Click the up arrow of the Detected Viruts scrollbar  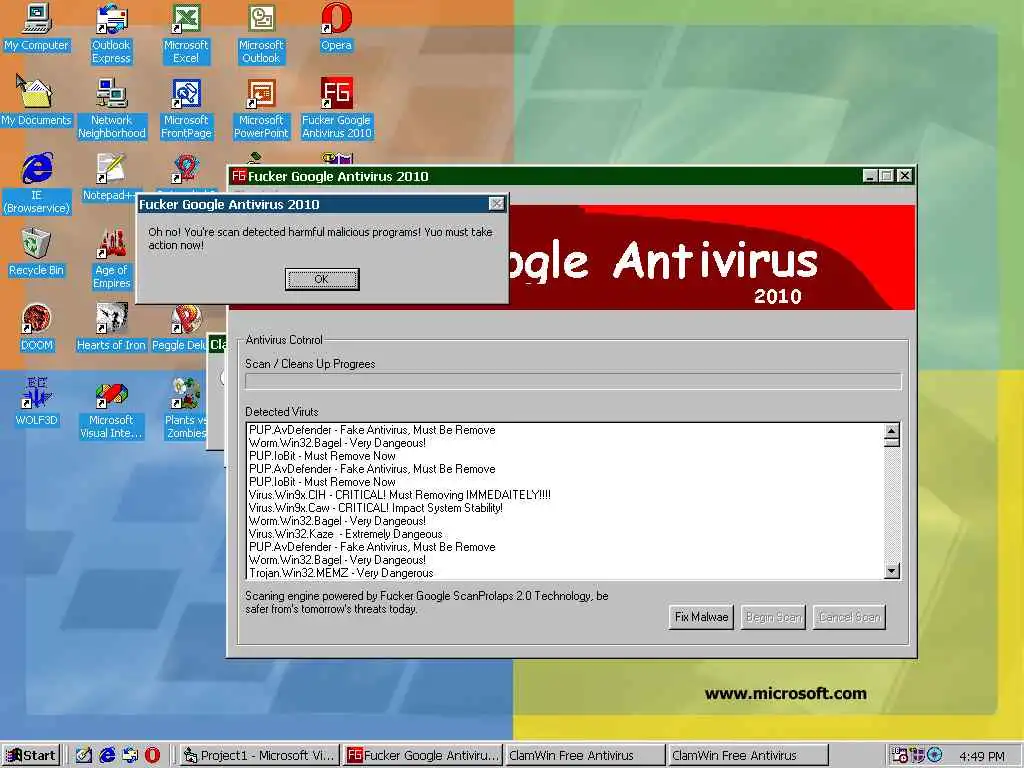click(x=892, y=431)
